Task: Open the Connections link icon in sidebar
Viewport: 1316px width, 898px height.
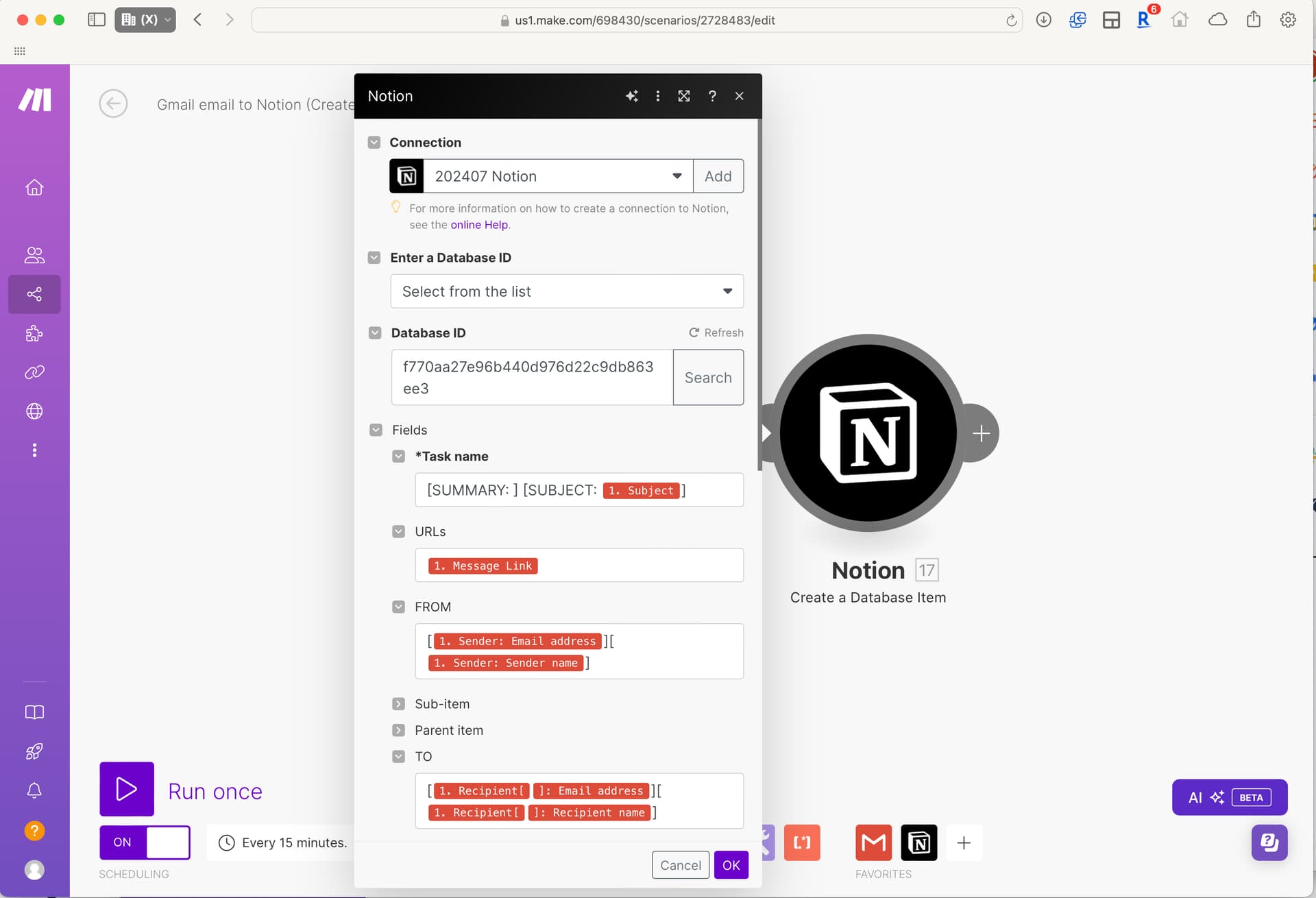Action: click(34, 372)
